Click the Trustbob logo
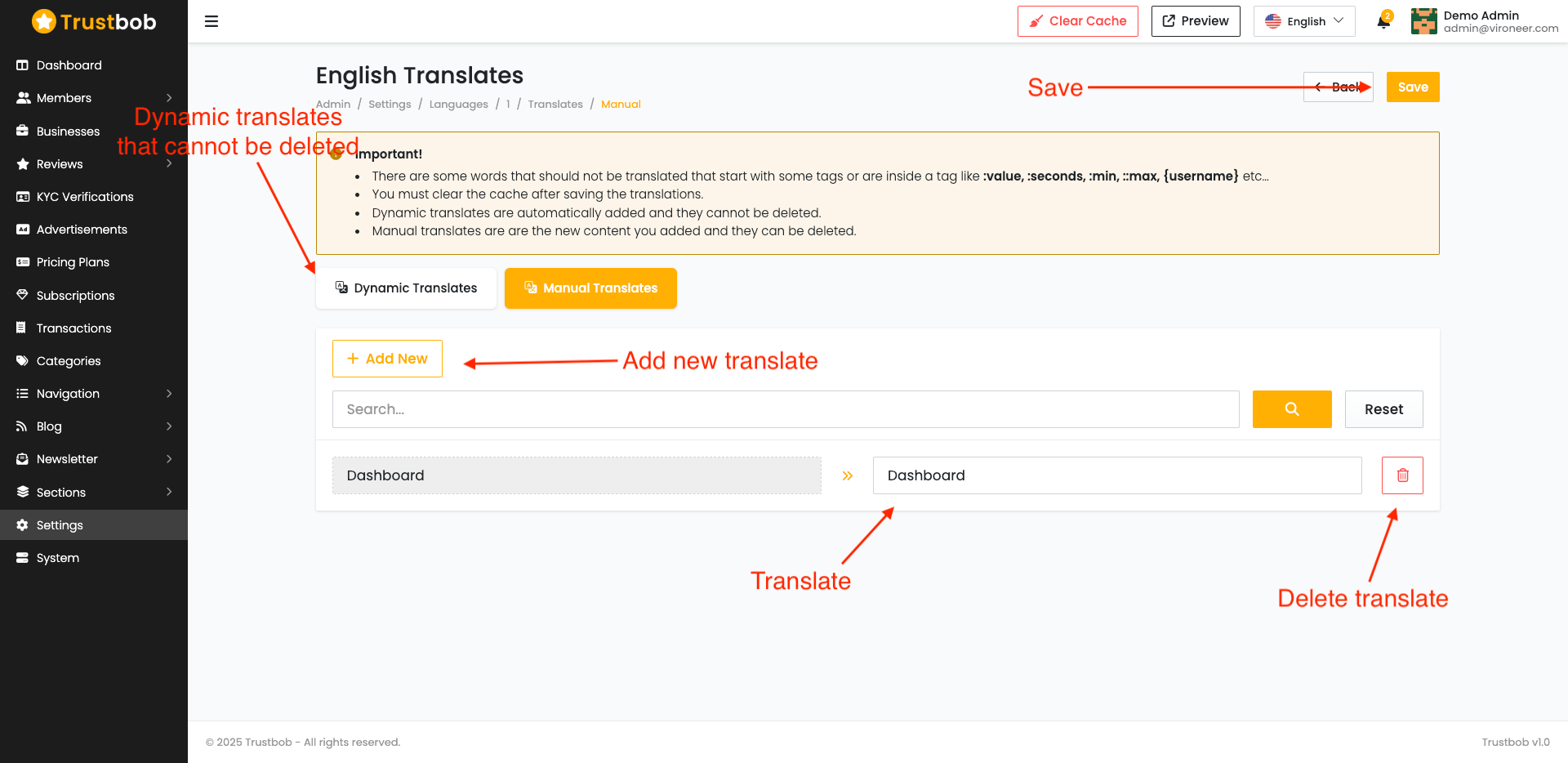Screen dimensions: 1568x763 point(94,21)
